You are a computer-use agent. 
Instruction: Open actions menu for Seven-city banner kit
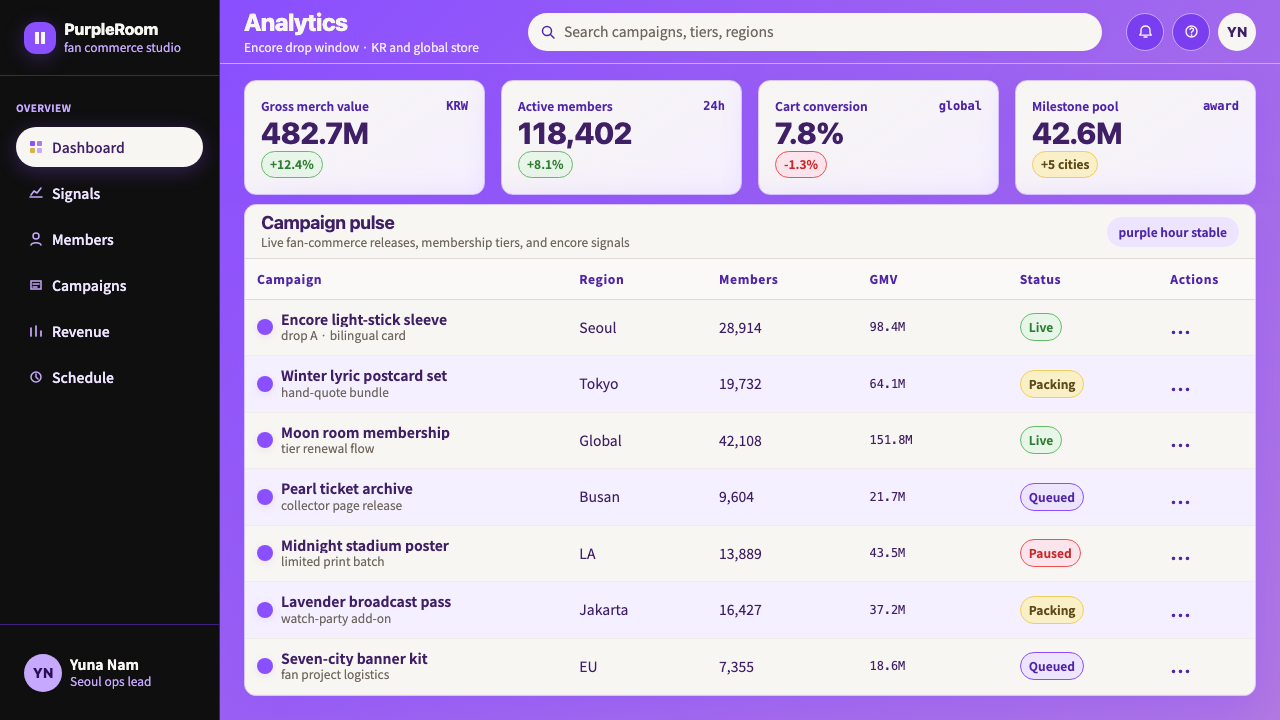[1180, 671]
